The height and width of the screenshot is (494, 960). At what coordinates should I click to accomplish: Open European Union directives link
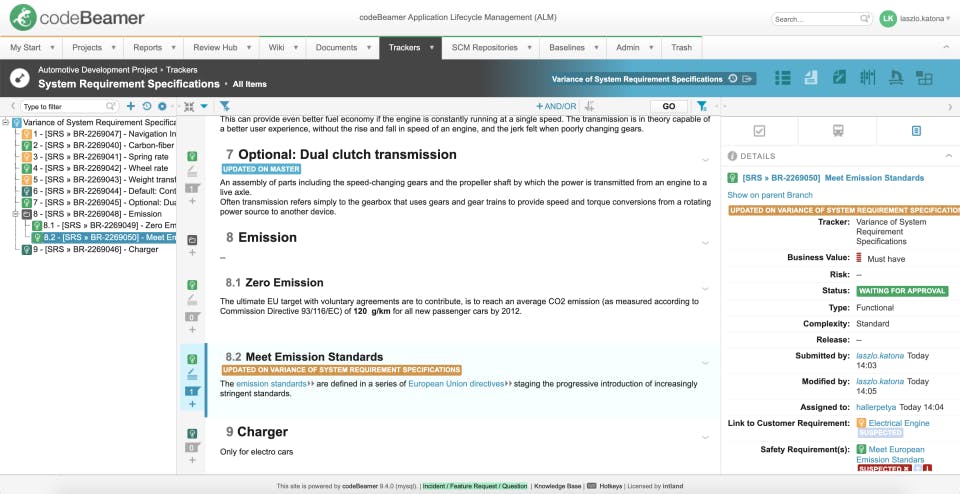coord(456,384)
